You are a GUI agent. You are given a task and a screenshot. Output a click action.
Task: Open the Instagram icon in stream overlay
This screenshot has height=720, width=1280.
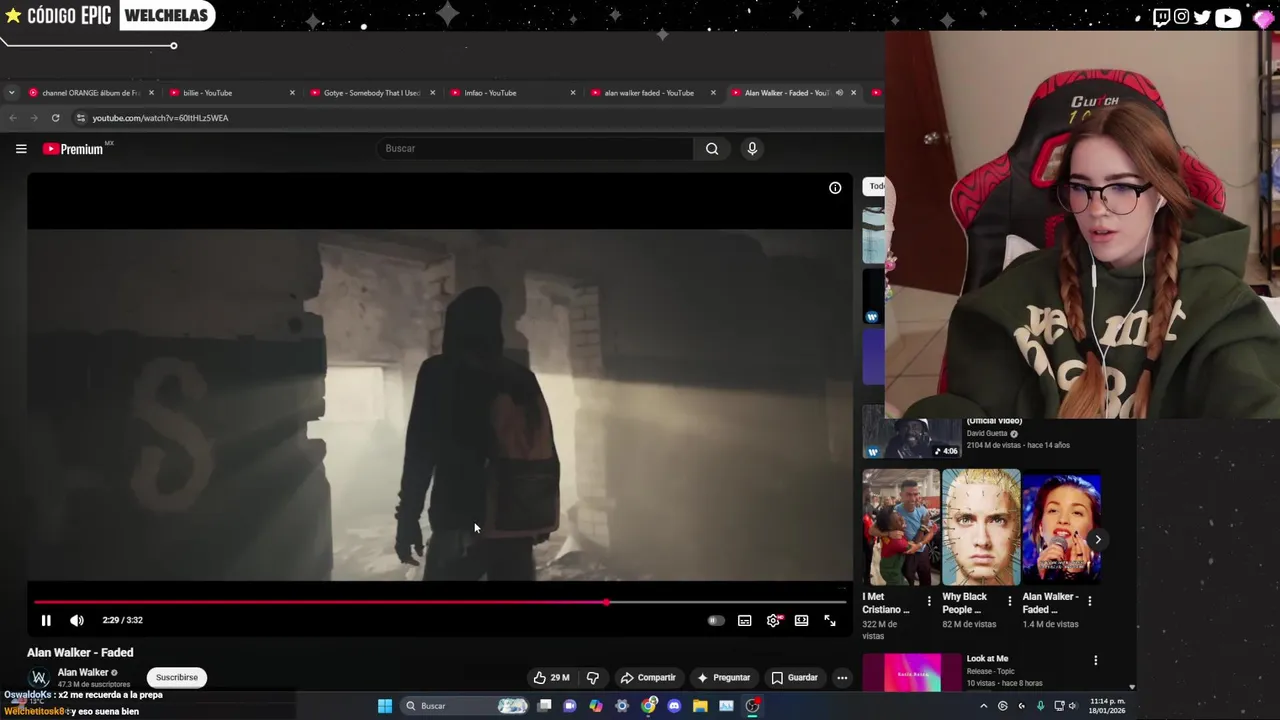(1182, 17)
